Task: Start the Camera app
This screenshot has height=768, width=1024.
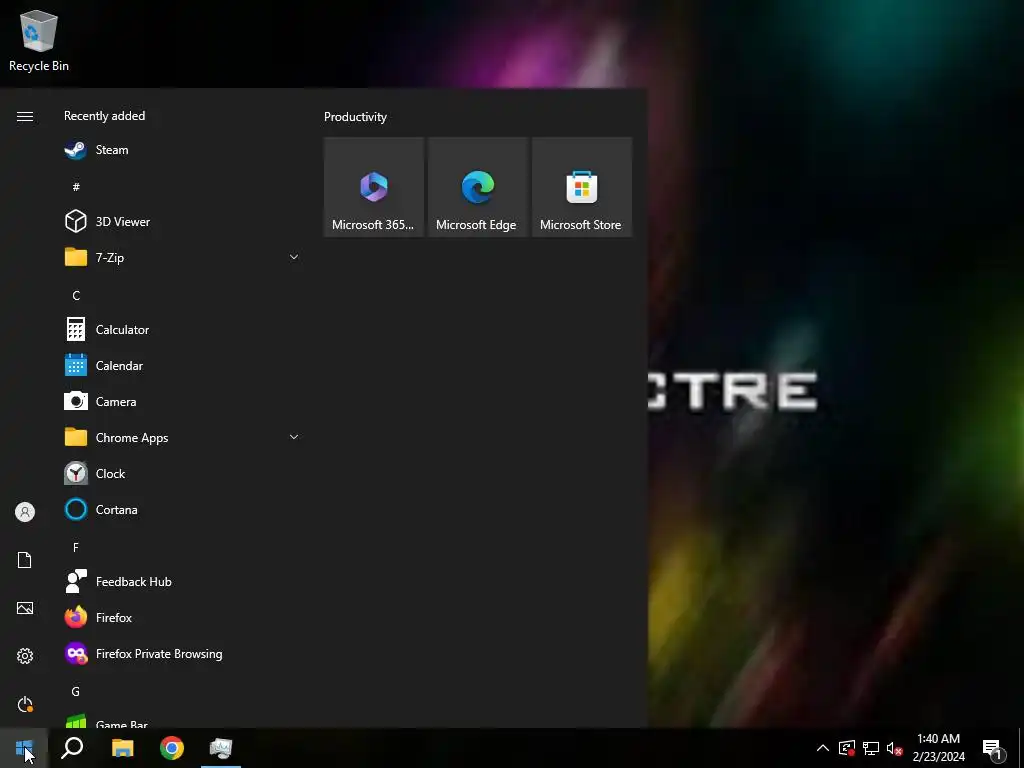Action: 182,402
